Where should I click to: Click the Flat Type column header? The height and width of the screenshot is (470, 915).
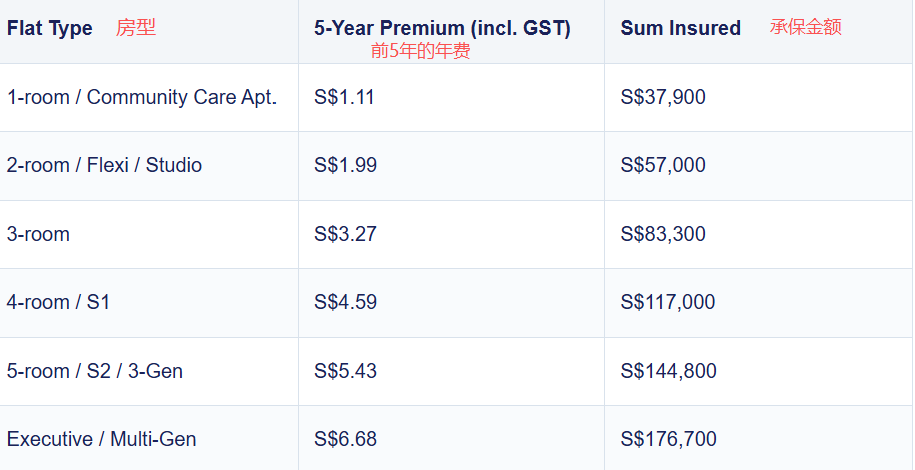pyautogui.click(x=50, y=28)
